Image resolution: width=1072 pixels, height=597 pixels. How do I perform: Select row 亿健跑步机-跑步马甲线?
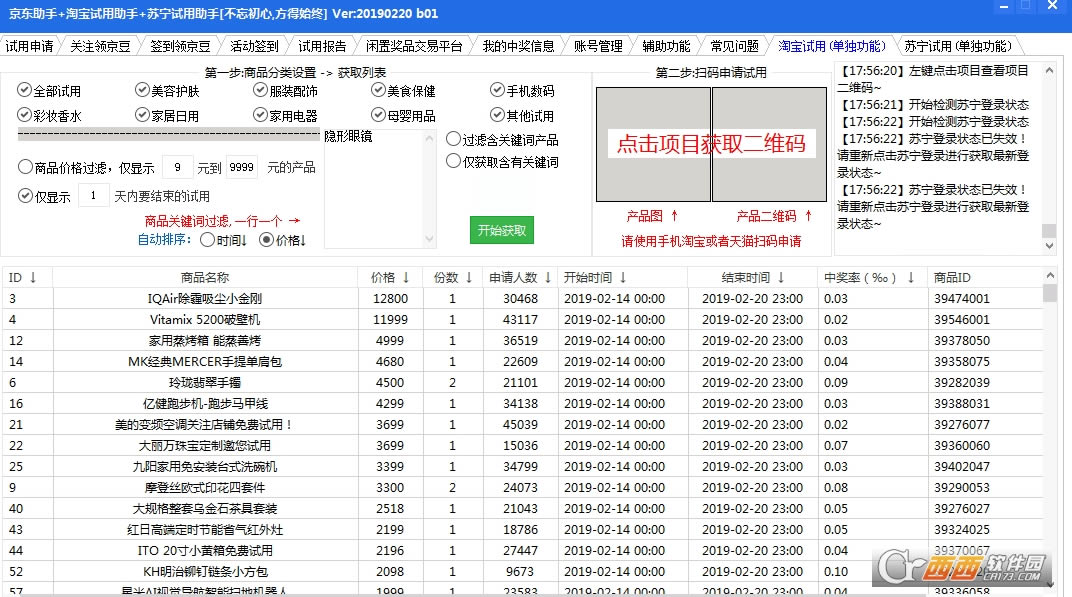coord(523,403)
